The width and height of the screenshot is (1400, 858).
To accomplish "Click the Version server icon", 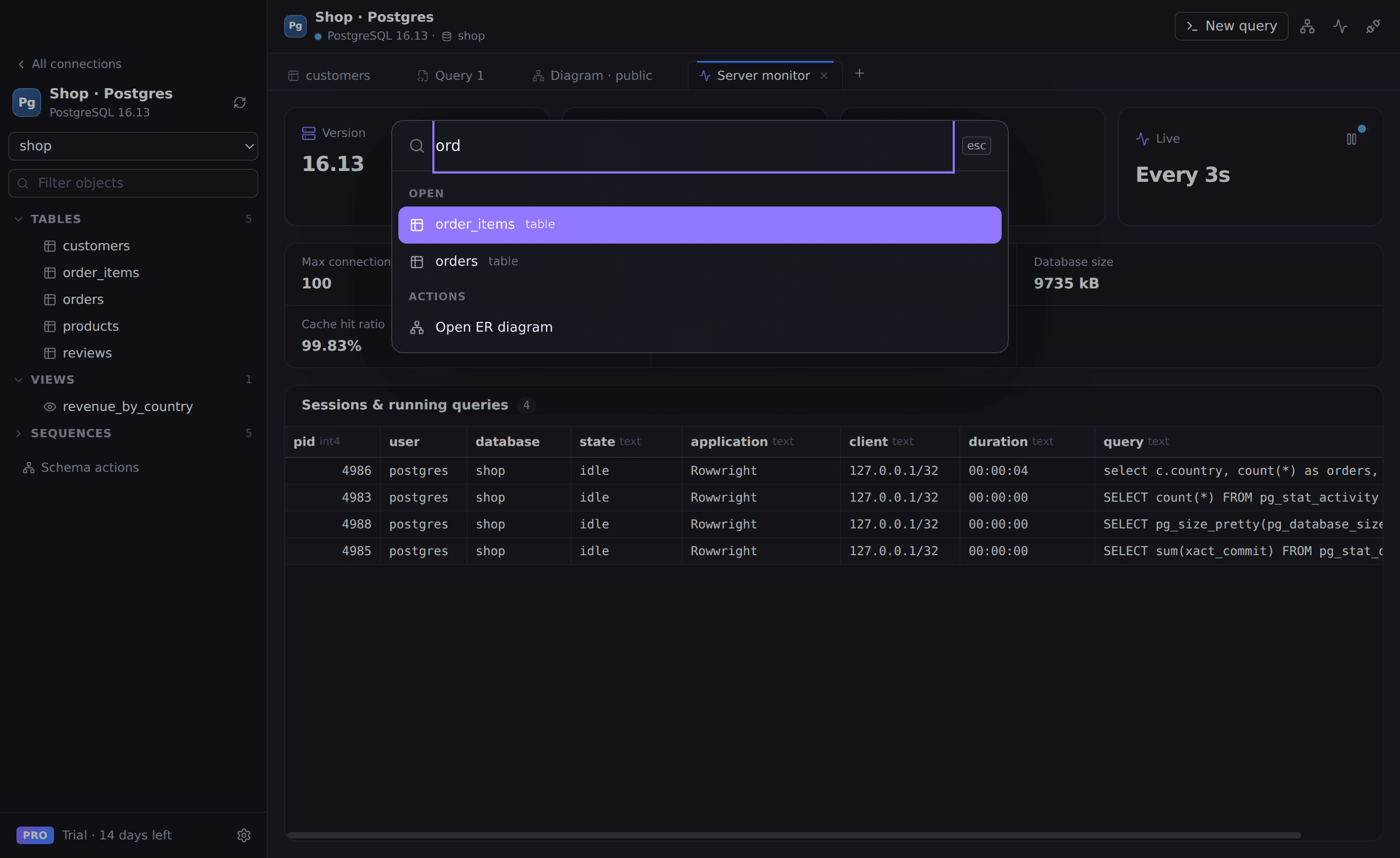I will point(308,133).
